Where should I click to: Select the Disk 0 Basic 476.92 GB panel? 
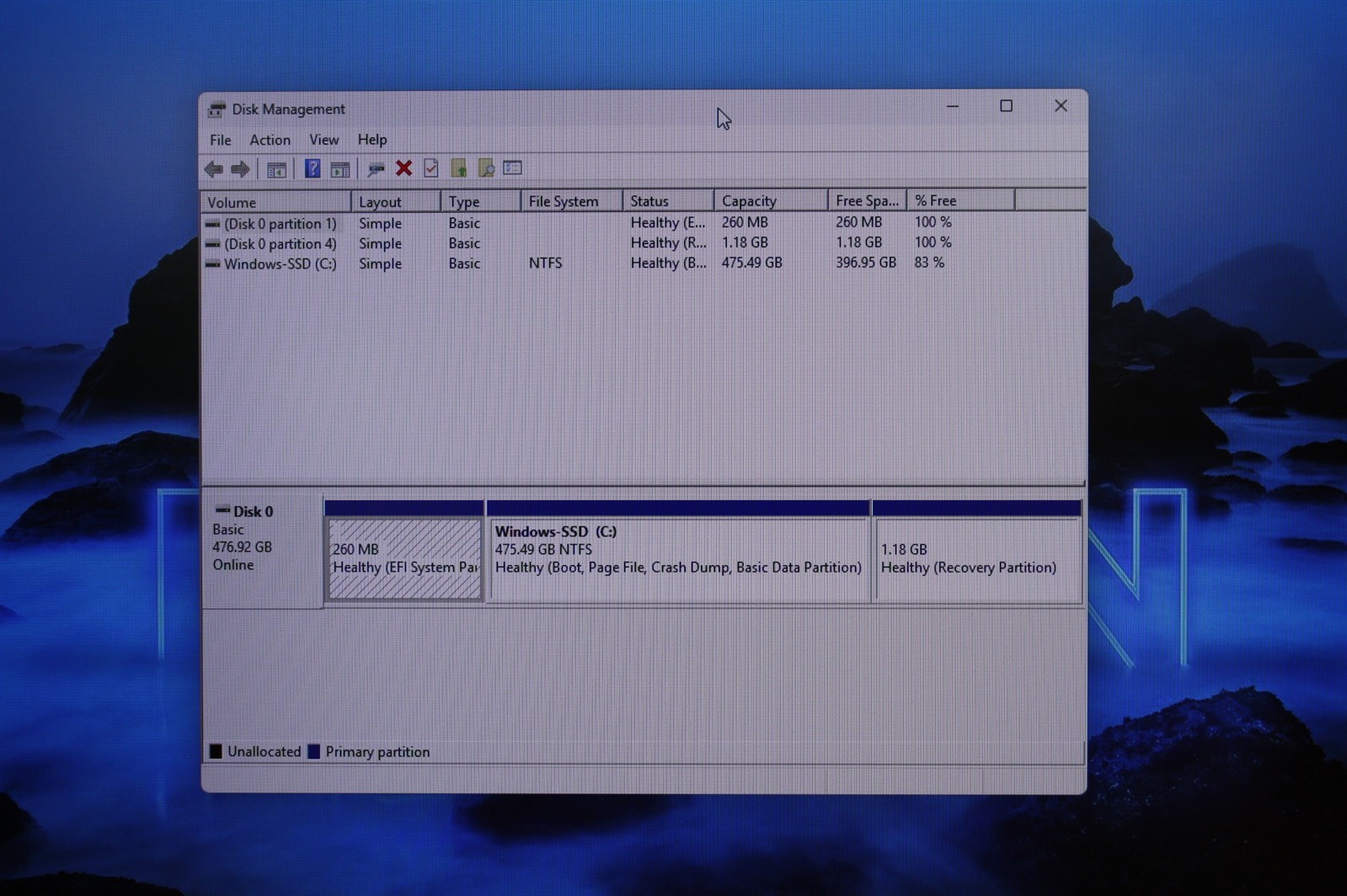click(262, 552)
